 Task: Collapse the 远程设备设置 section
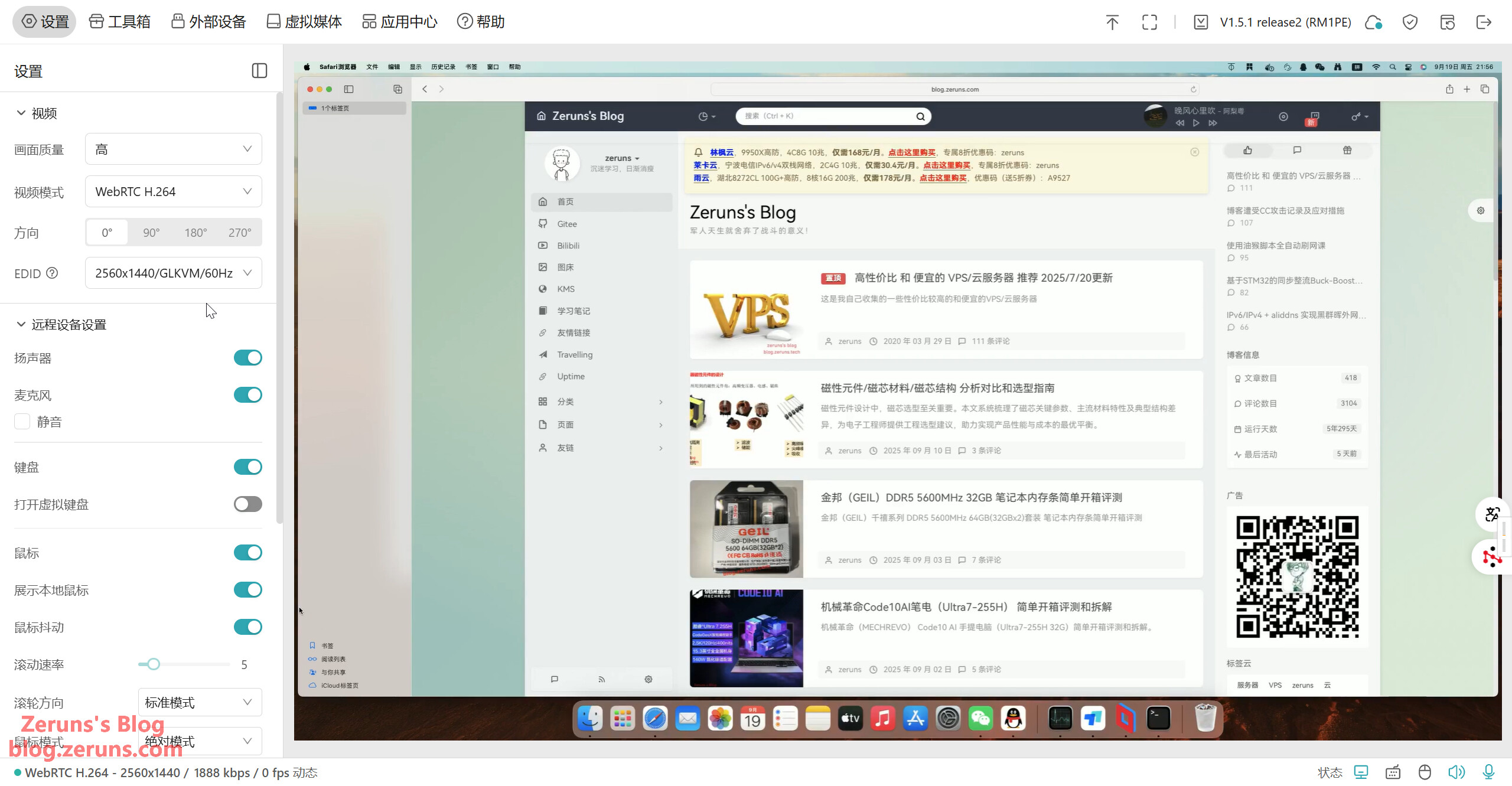point(21,324)
